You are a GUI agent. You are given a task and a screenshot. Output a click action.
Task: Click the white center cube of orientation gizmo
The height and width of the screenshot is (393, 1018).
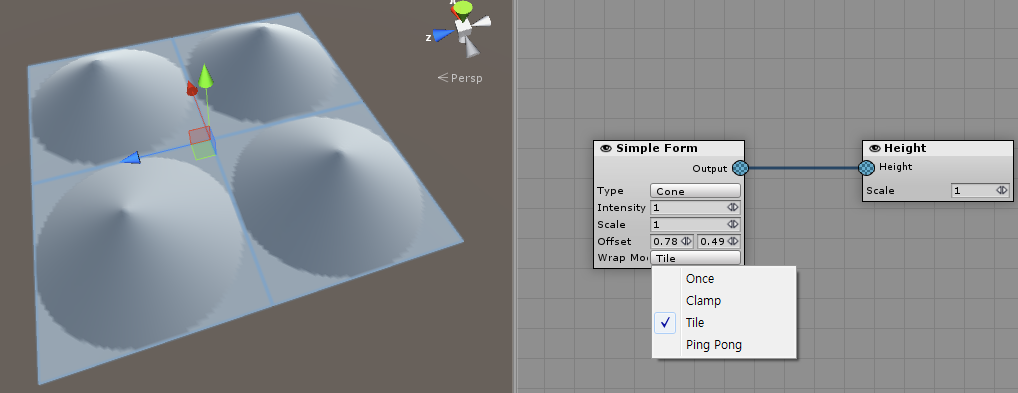463,27
